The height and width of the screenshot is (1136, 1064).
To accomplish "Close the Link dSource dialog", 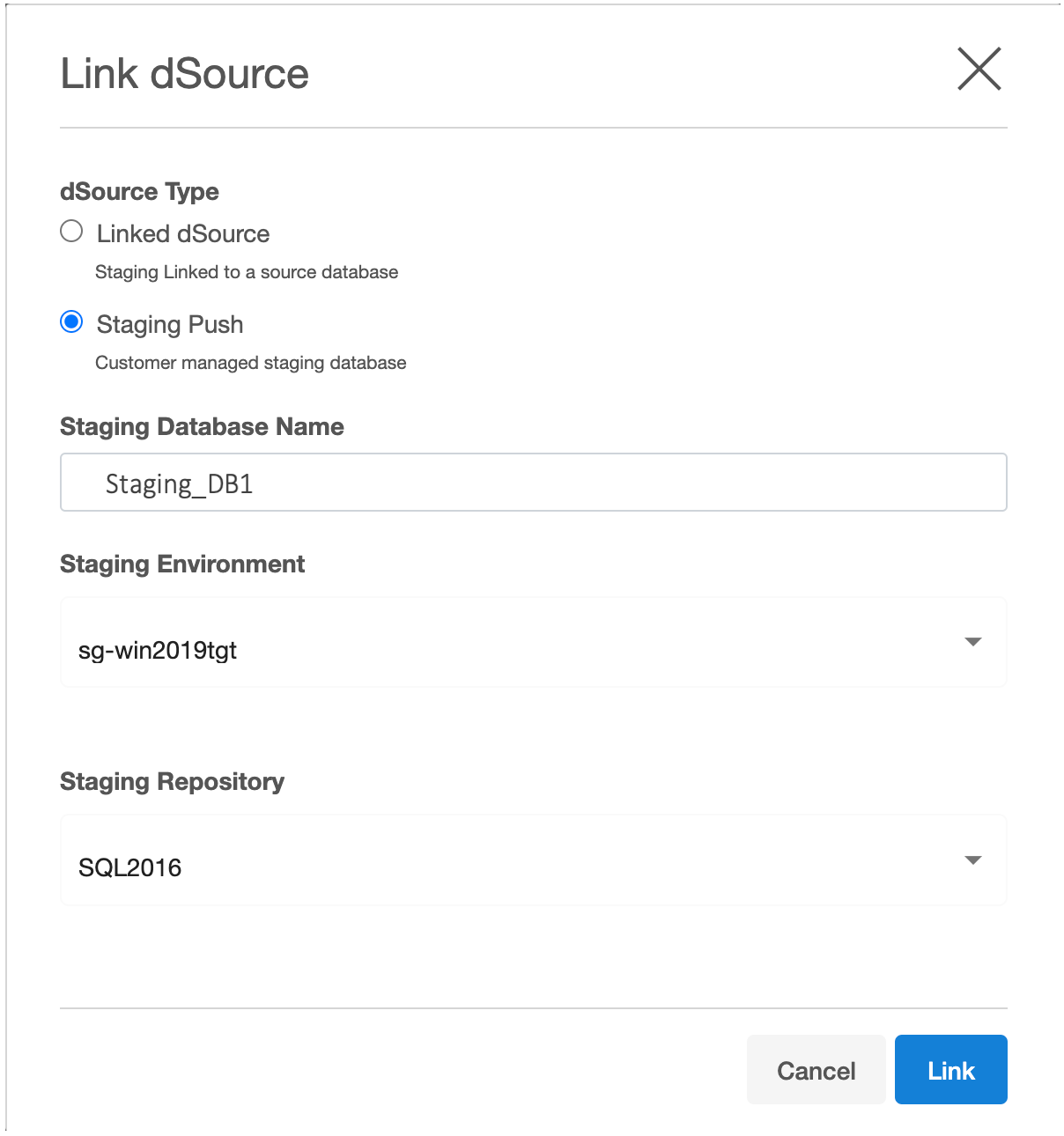I will coord(979,70).
